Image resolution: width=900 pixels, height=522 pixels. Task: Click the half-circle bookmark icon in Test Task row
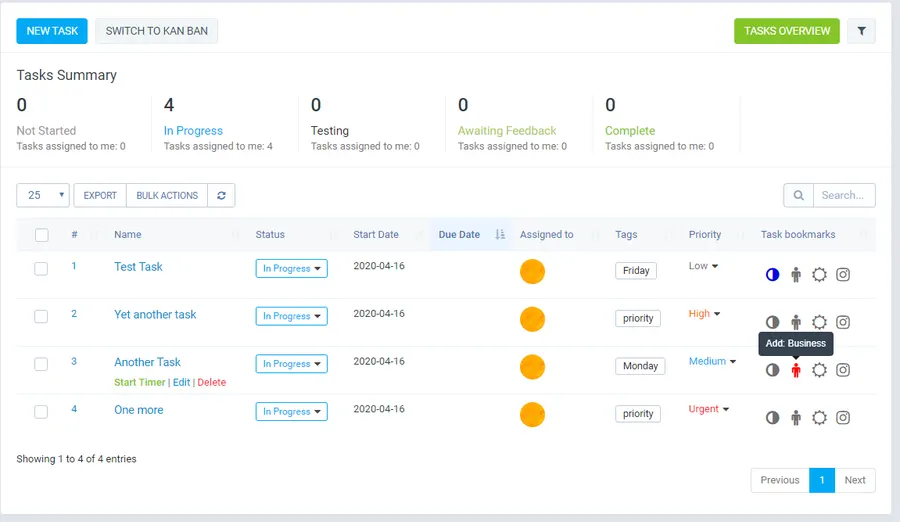click(x=773, y=274)
